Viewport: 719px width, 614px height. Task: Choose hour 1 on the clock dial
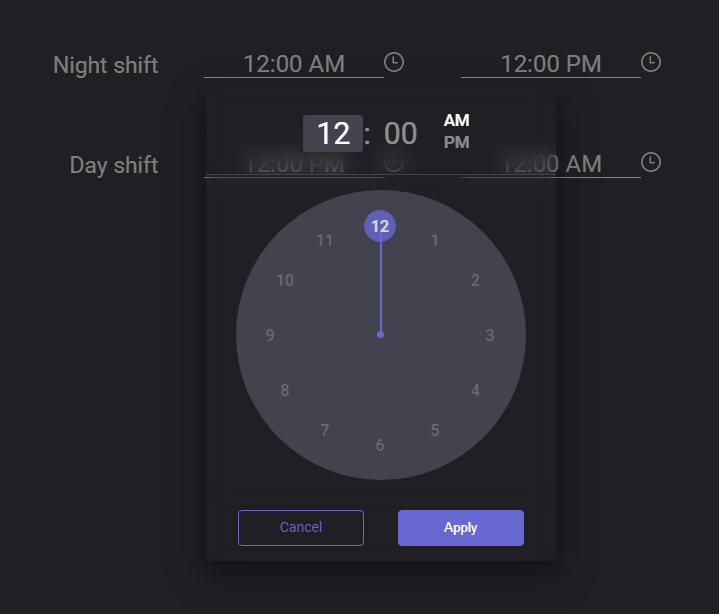pyautogui.click(x=435, y=240)
